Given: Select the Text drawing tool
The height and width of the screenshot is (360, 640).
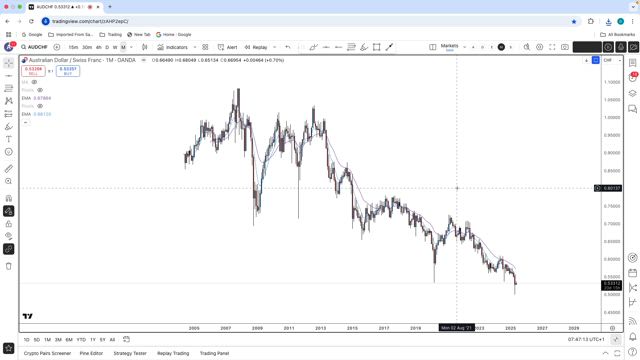Looking at the screenshot, I should point(9,139).
